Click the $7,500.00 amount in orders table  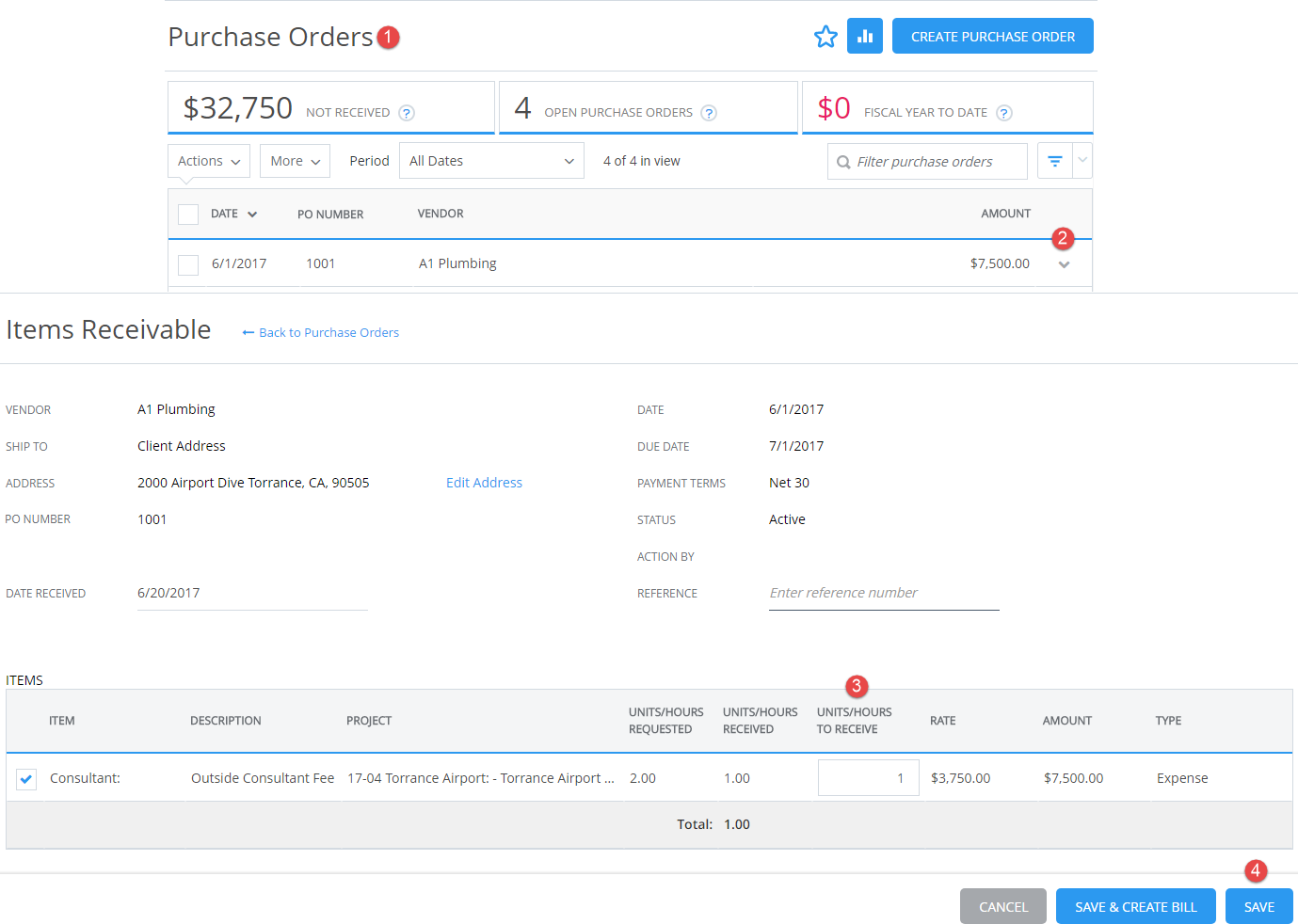(x=1000, y=263)
